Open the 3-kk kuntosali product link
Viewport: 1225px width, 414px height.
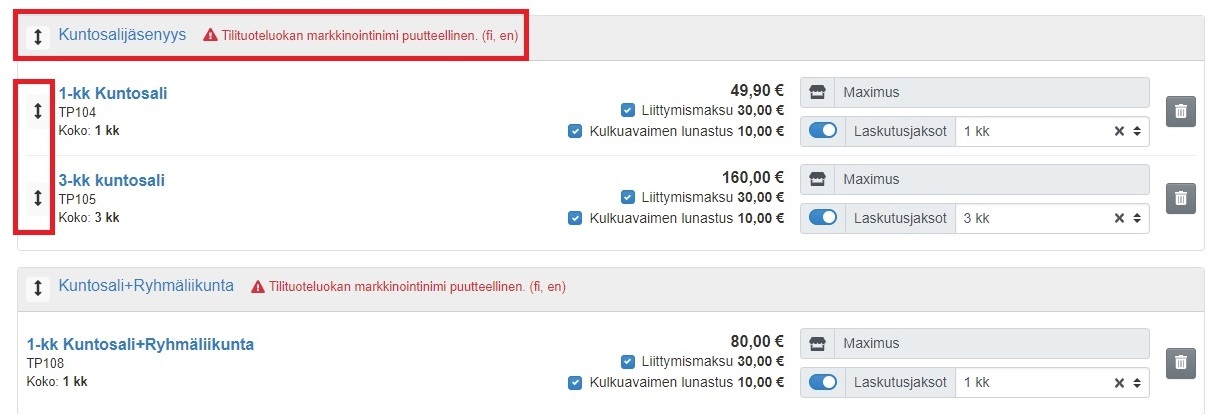[x=112, y=181]
